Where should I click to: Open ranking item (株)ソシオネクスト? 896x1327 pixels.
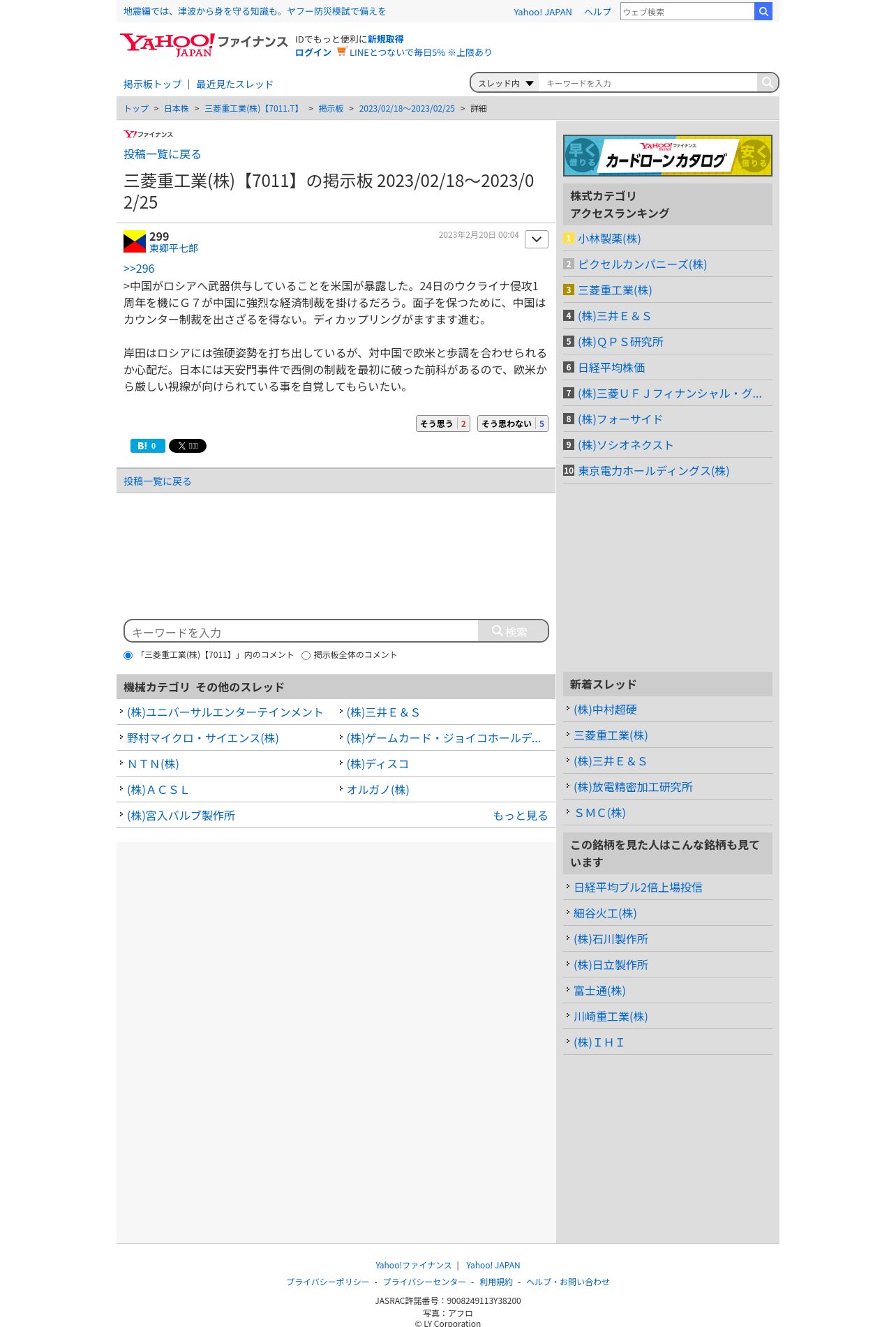(625, 445)
